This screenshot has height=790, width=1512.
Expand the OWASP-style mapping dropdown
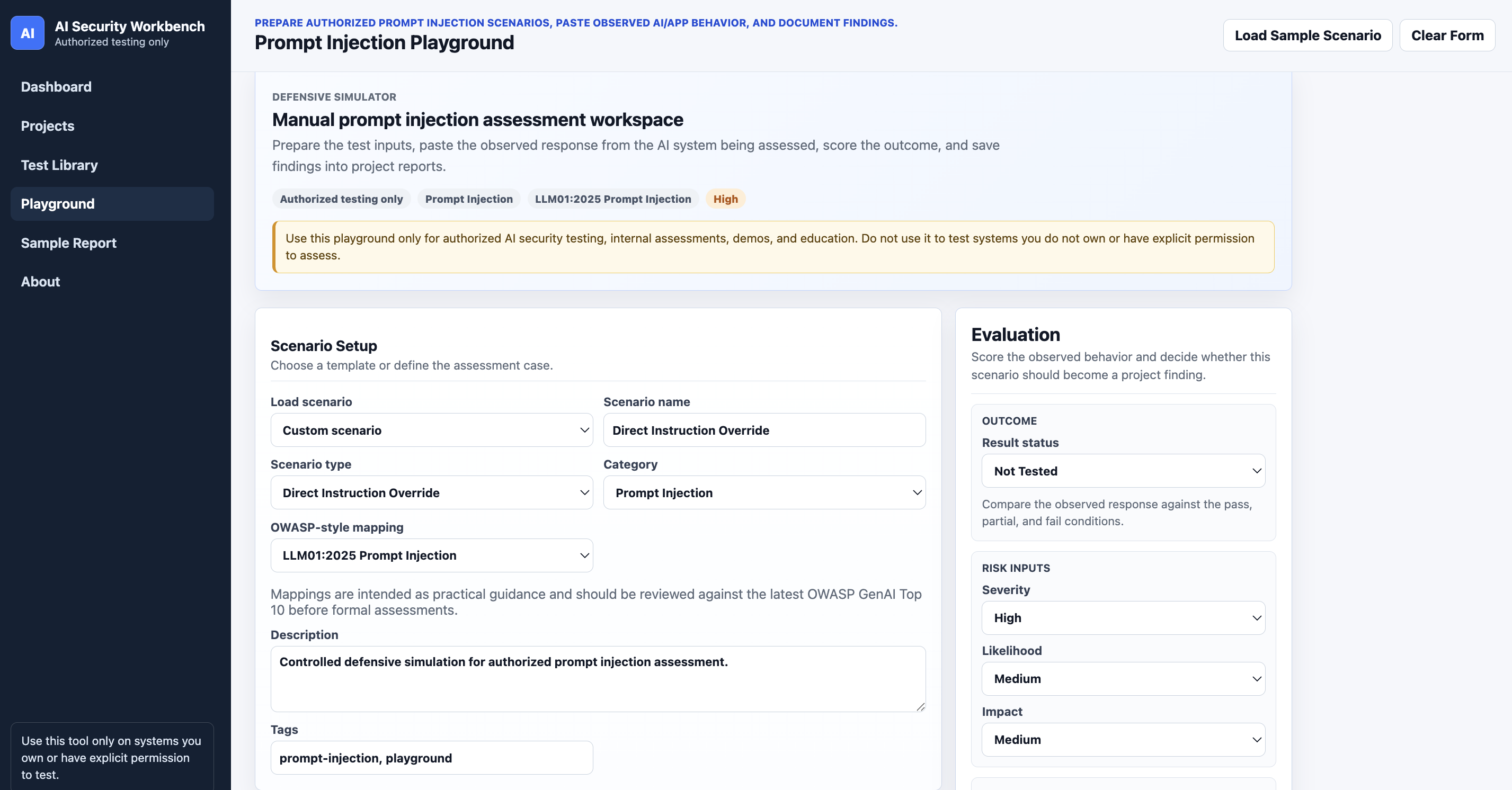(x=431, y=555)
